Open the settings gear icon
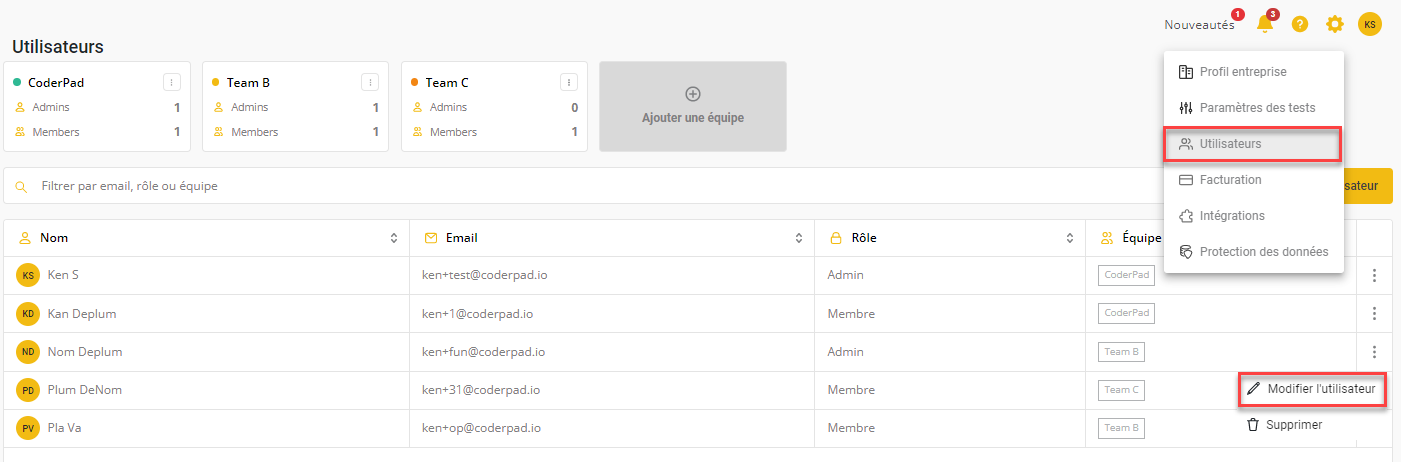 click(x=1335, y=24)
